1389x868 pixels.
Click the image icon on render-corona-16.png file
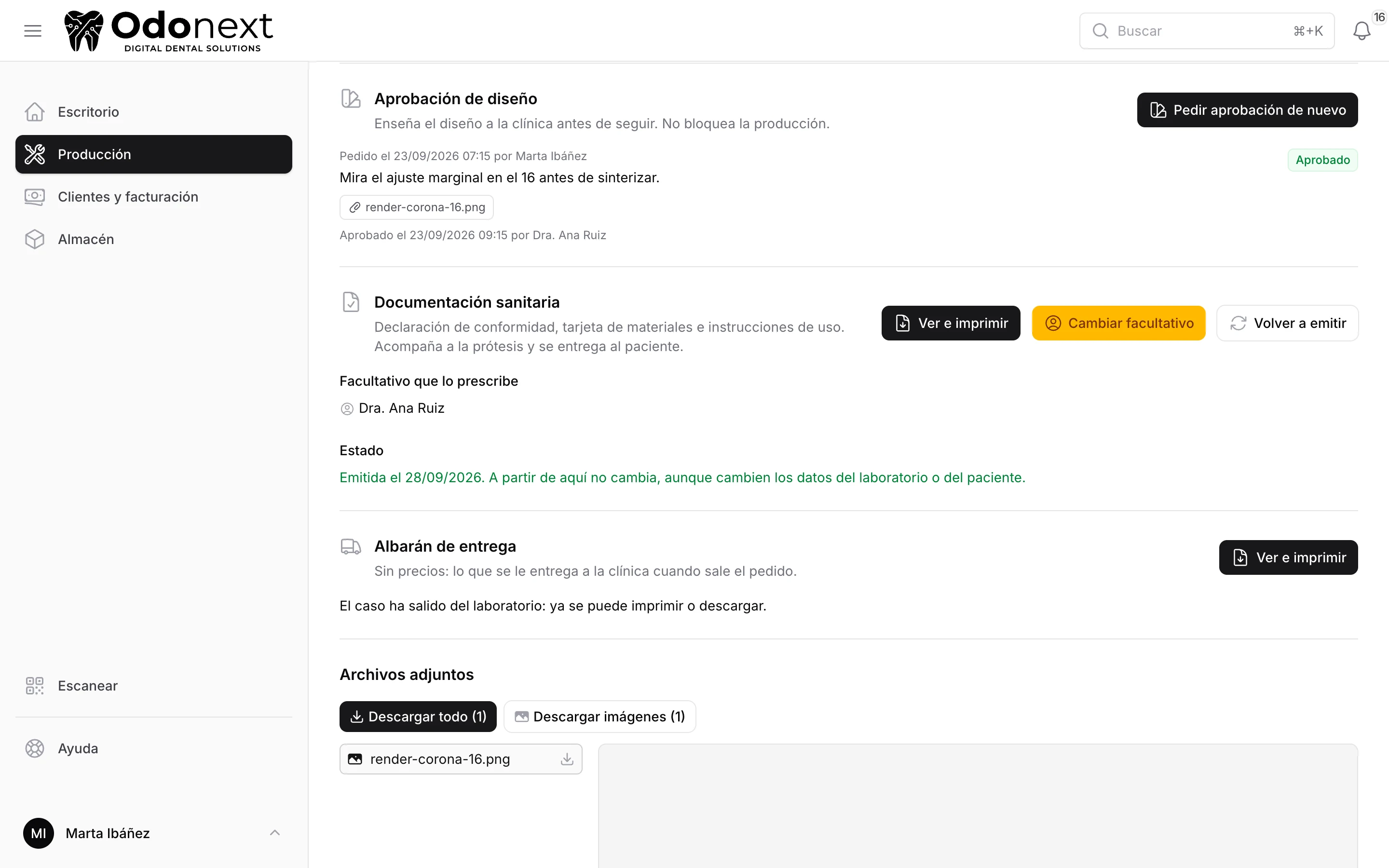(x=355, y=759)
